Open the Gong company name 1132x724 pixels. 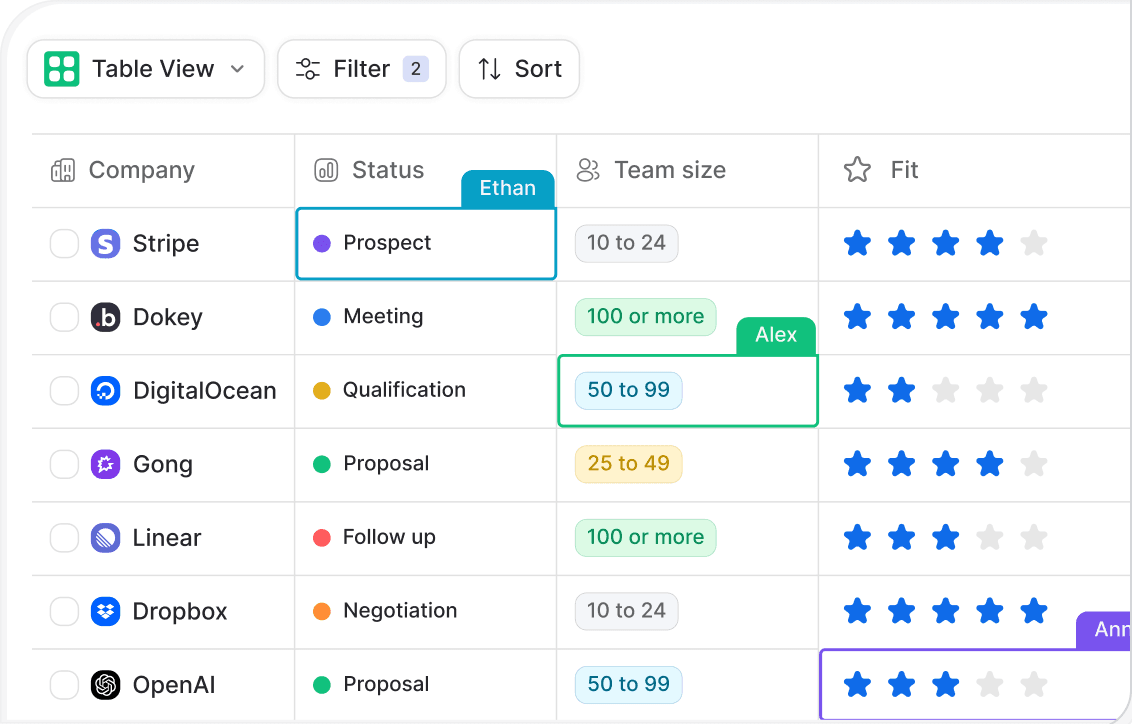click(163, 464)
